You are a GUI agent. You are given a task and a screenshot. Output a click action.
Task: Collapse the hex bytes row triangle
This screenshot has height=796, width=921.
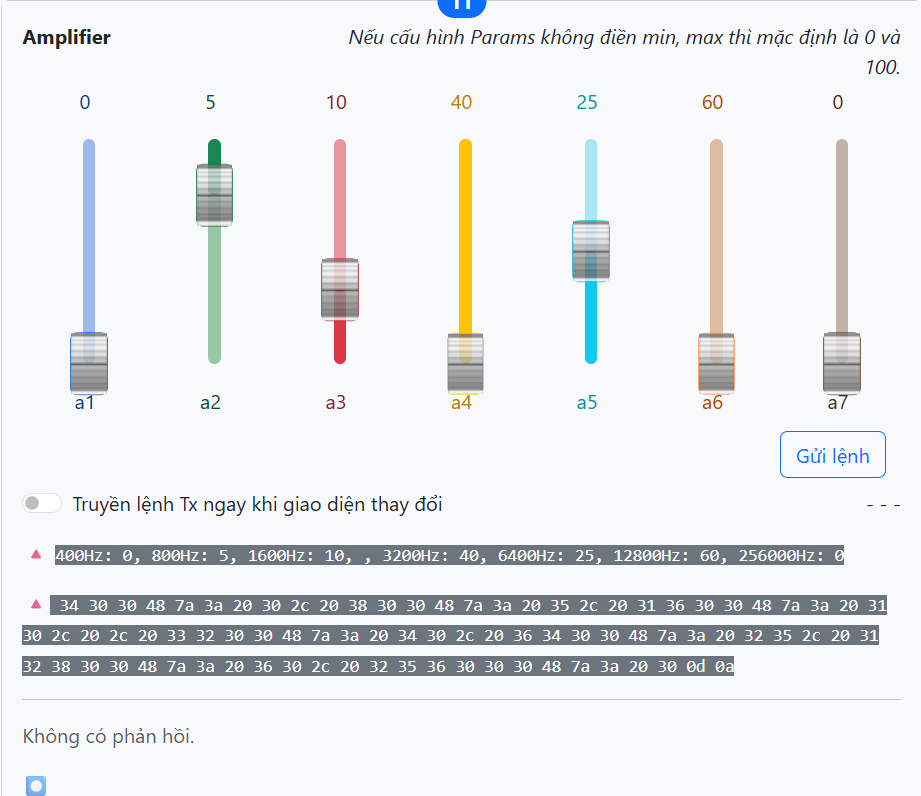click(36, 604)
